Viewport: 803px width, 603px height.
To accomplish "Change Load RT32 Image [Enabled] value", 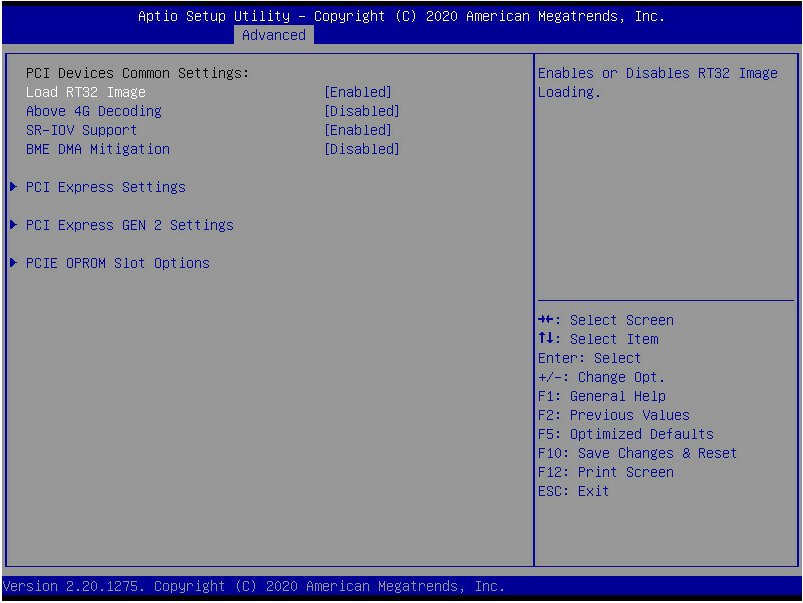I will coord(358,92).
